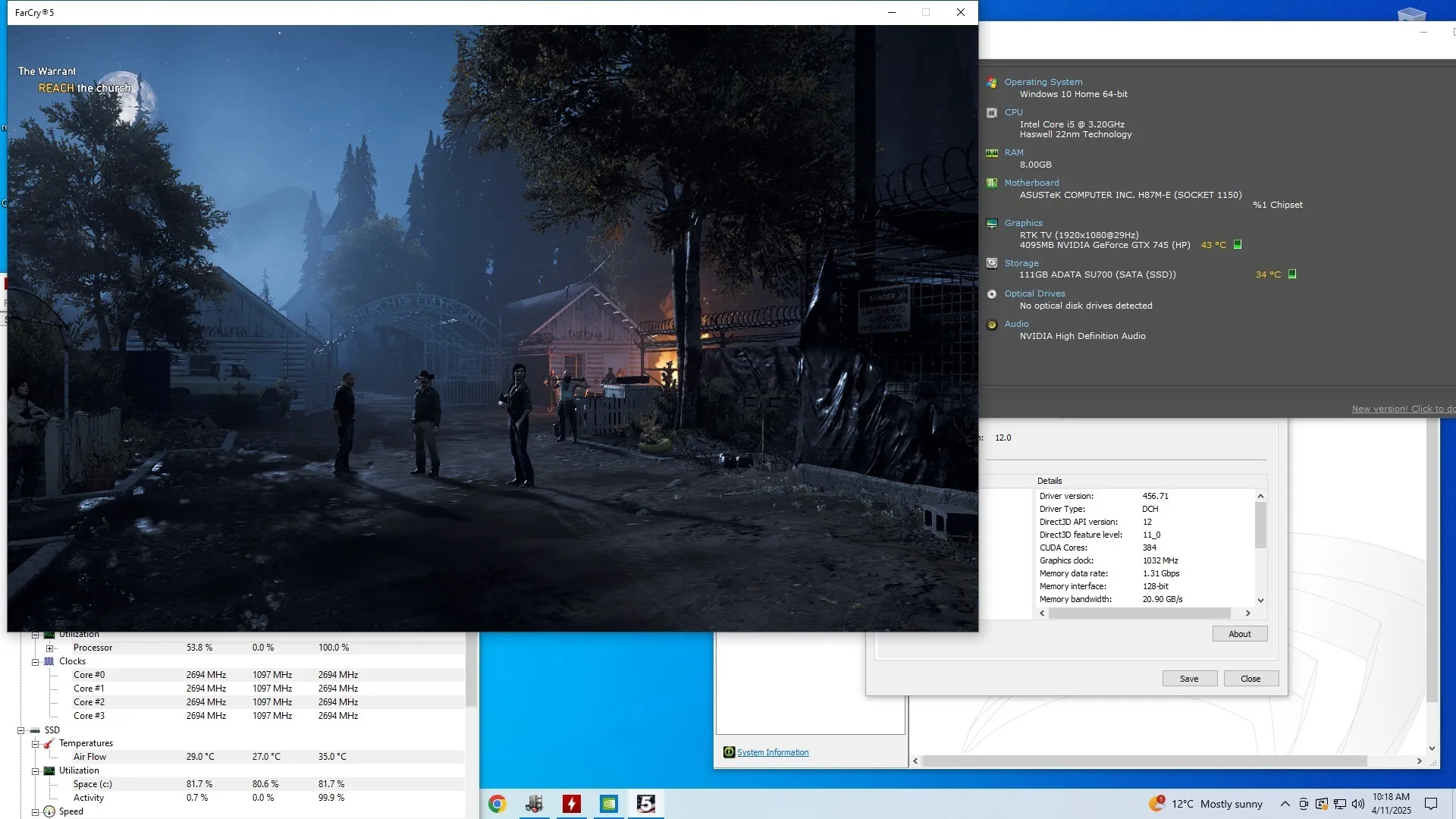The height and width of the screenshot is (819, 1456).
Task: Show hidden system tray icons
Action: click(x=1285, y=804)
